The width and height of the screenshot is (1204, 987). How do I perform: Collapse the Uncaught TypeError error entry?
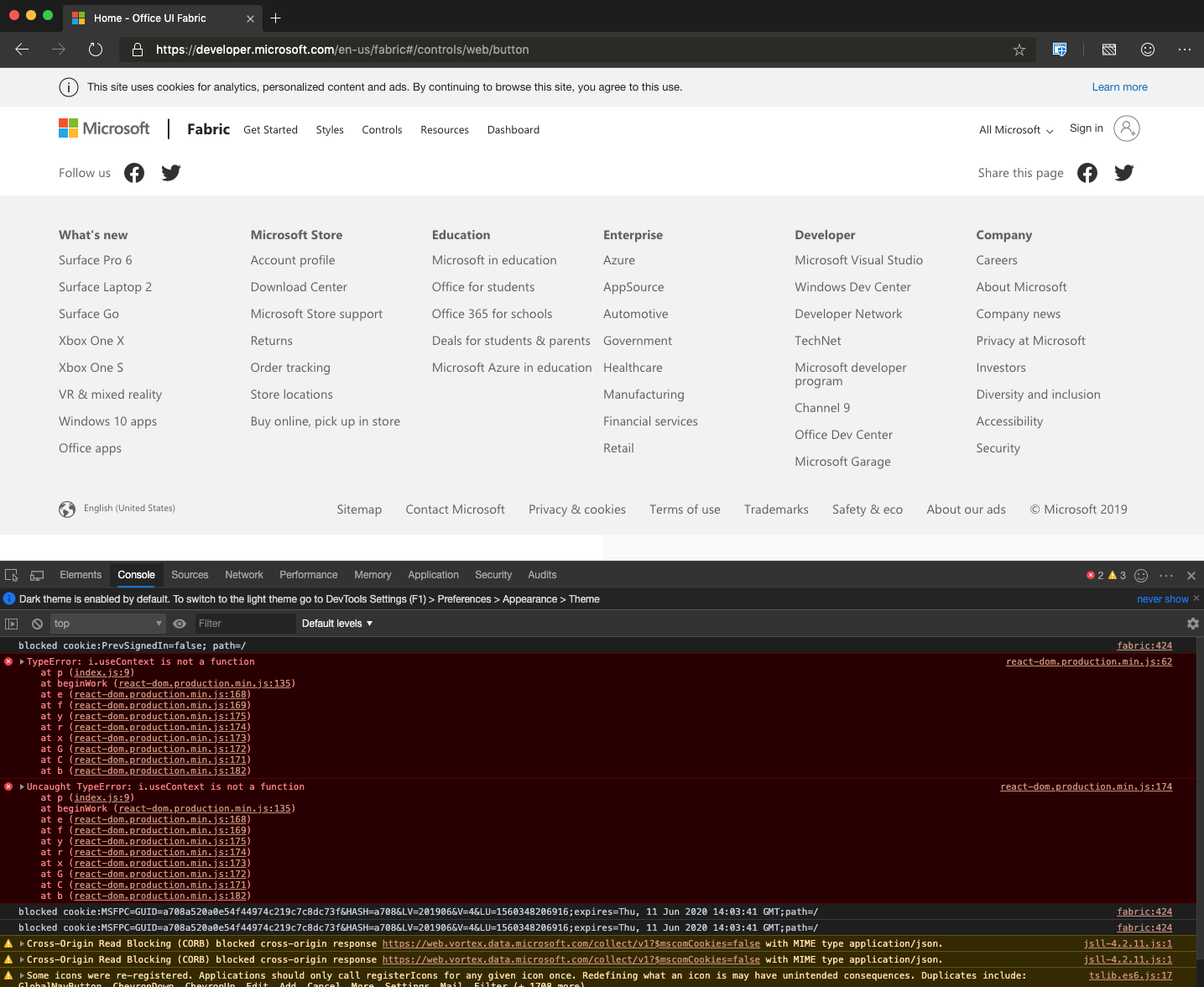click(22, 786)
